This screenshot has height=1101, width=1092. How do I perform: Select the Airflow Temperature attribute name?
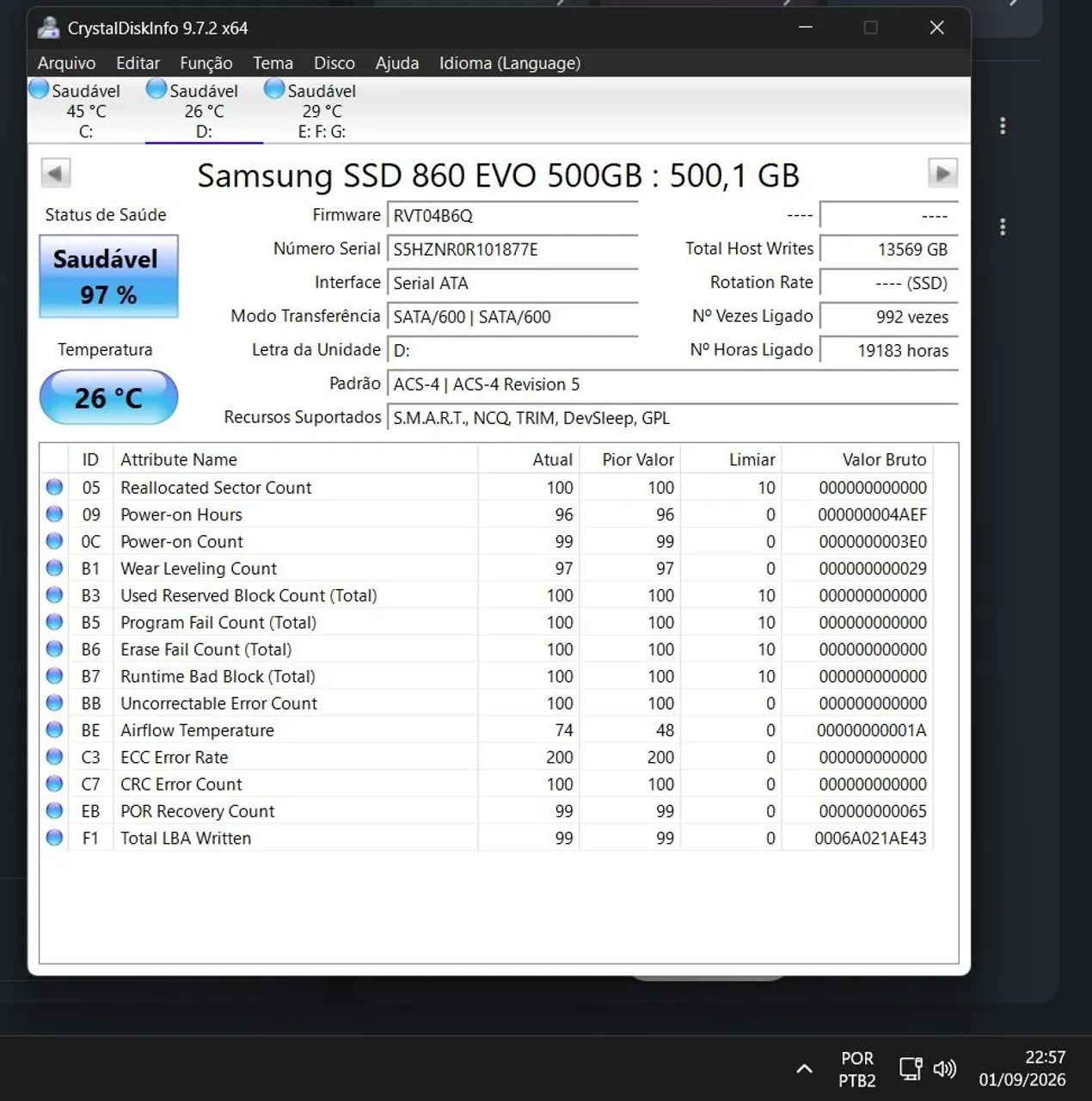tap(197, 730)
